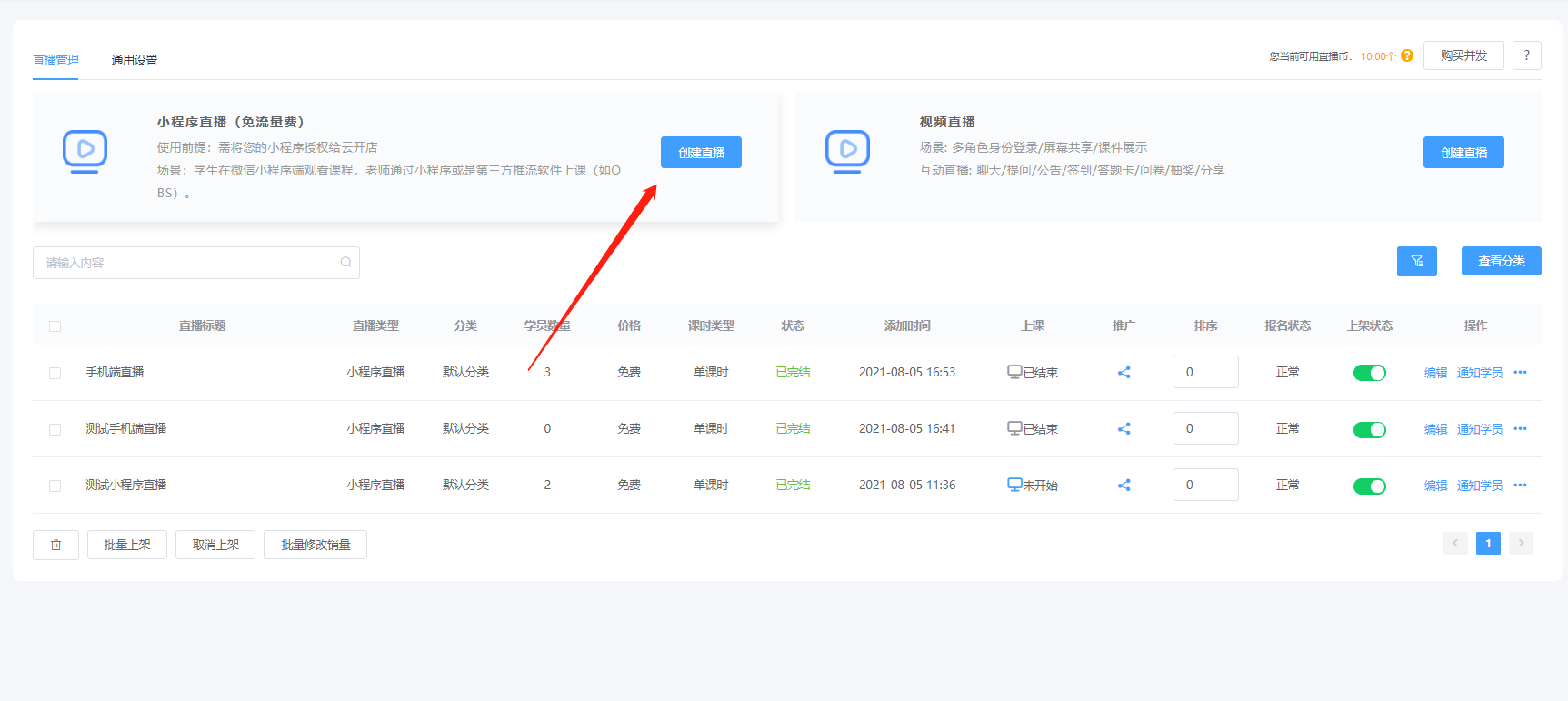This screenshot has width=1568, height=701.
Task: Select page 1 in pagination
Action: [x=1488, y=543]
